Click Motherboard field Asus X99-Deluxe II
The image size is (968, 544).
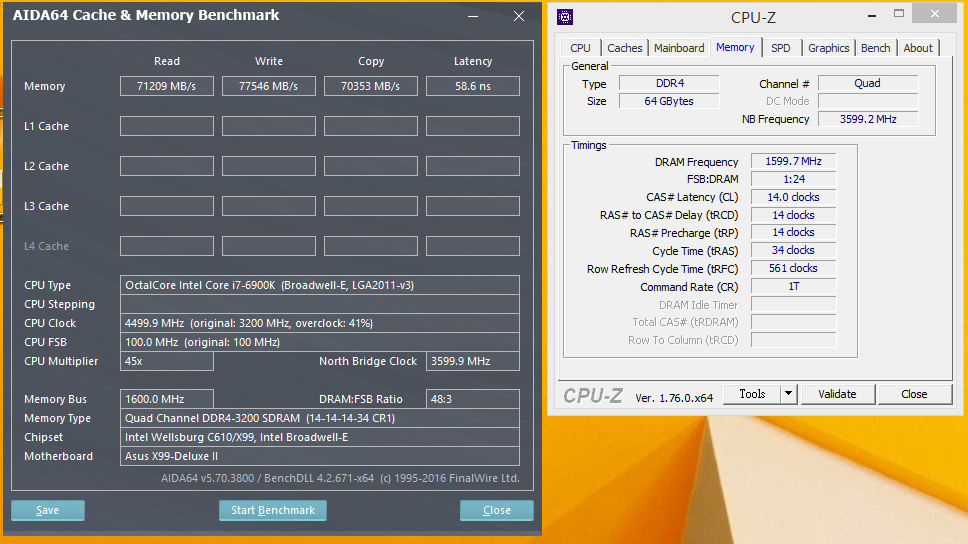pyautogui.click(x=320, y=456)
